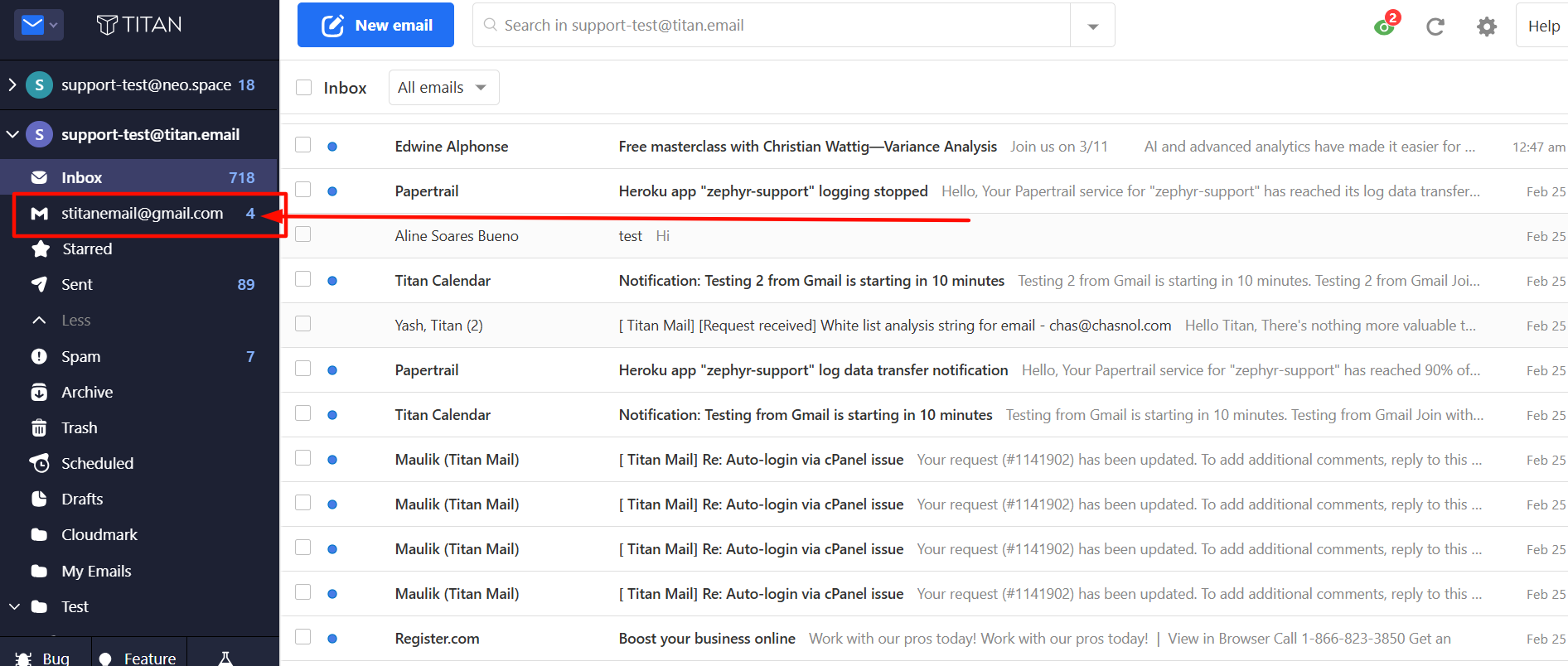The width and height of the screenshot is (1568, 666).
Task: Click the Drafts document icon
Action: pyautogui.click(x=39, y=499)
